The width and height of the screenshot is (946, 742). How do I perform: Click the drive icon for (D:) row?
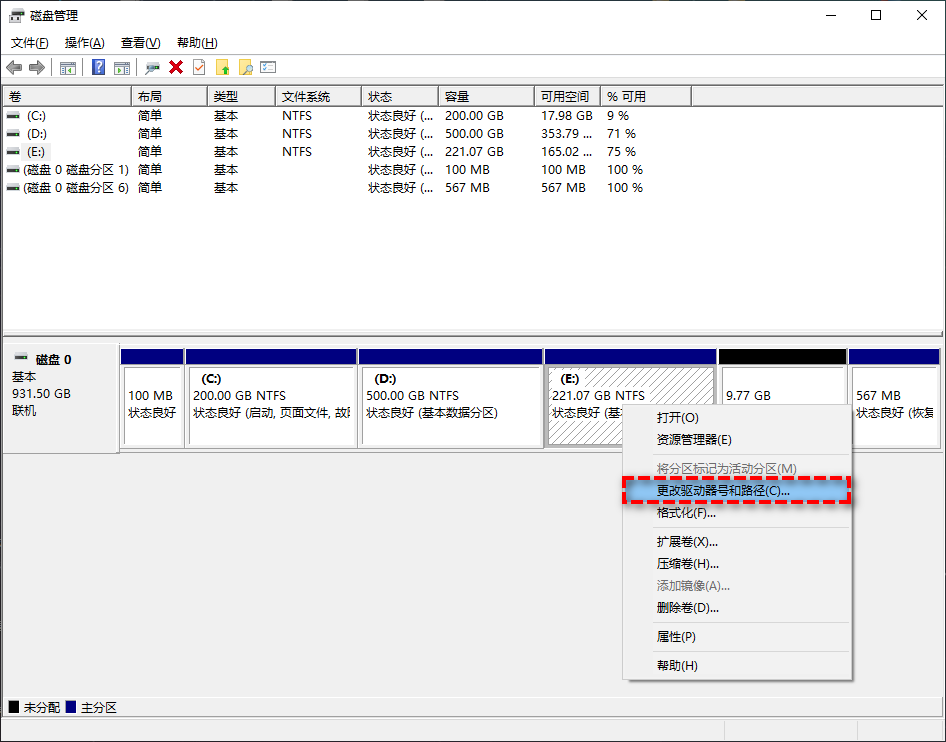point(13,133)
